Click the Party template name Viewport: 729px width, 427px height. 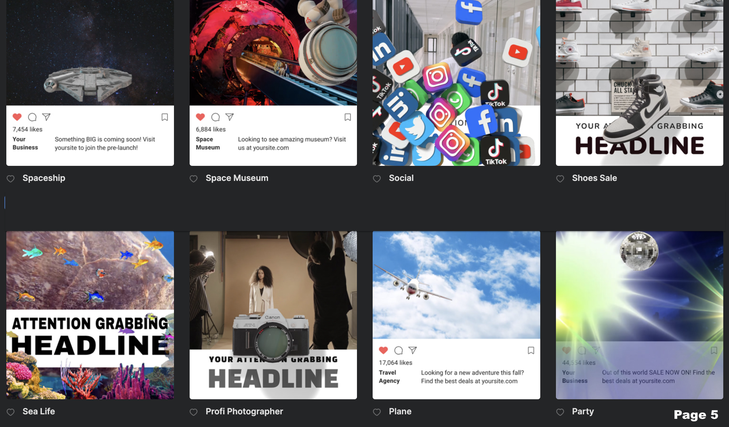click(583, 412)
